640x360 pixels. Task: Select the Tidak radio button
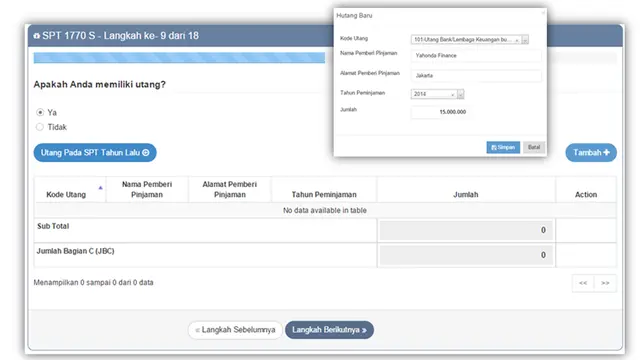(40, 127)
